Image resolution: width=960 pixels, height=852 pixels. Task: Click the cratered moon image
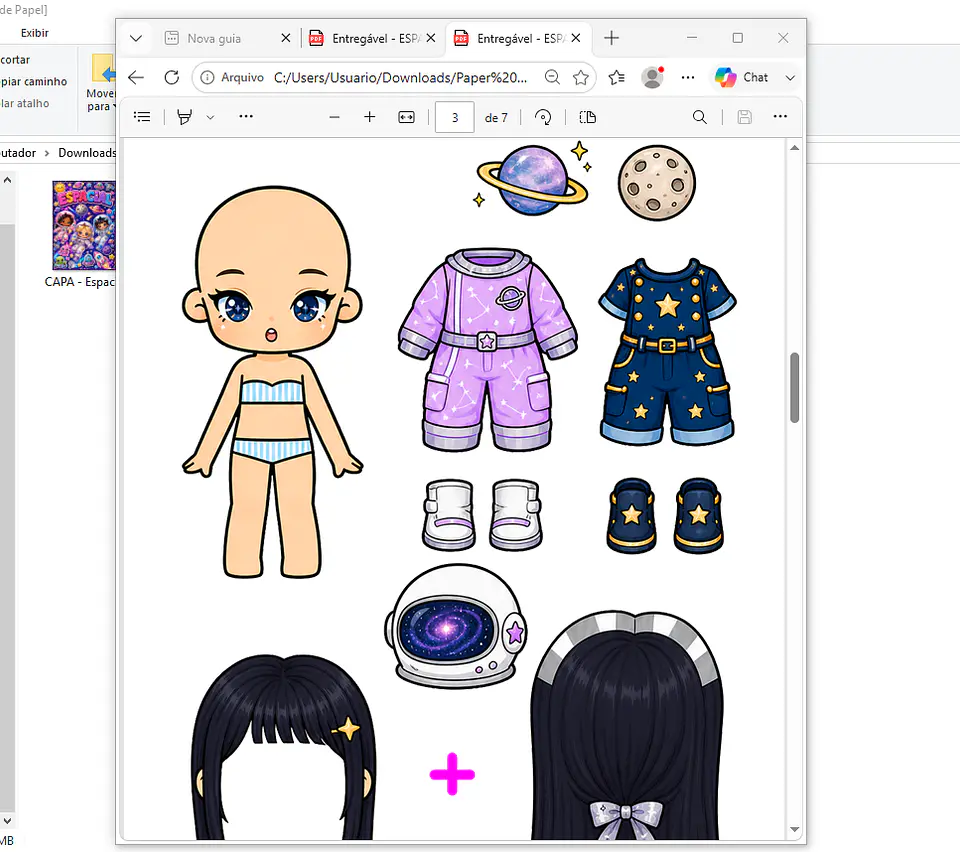point(656,183)
